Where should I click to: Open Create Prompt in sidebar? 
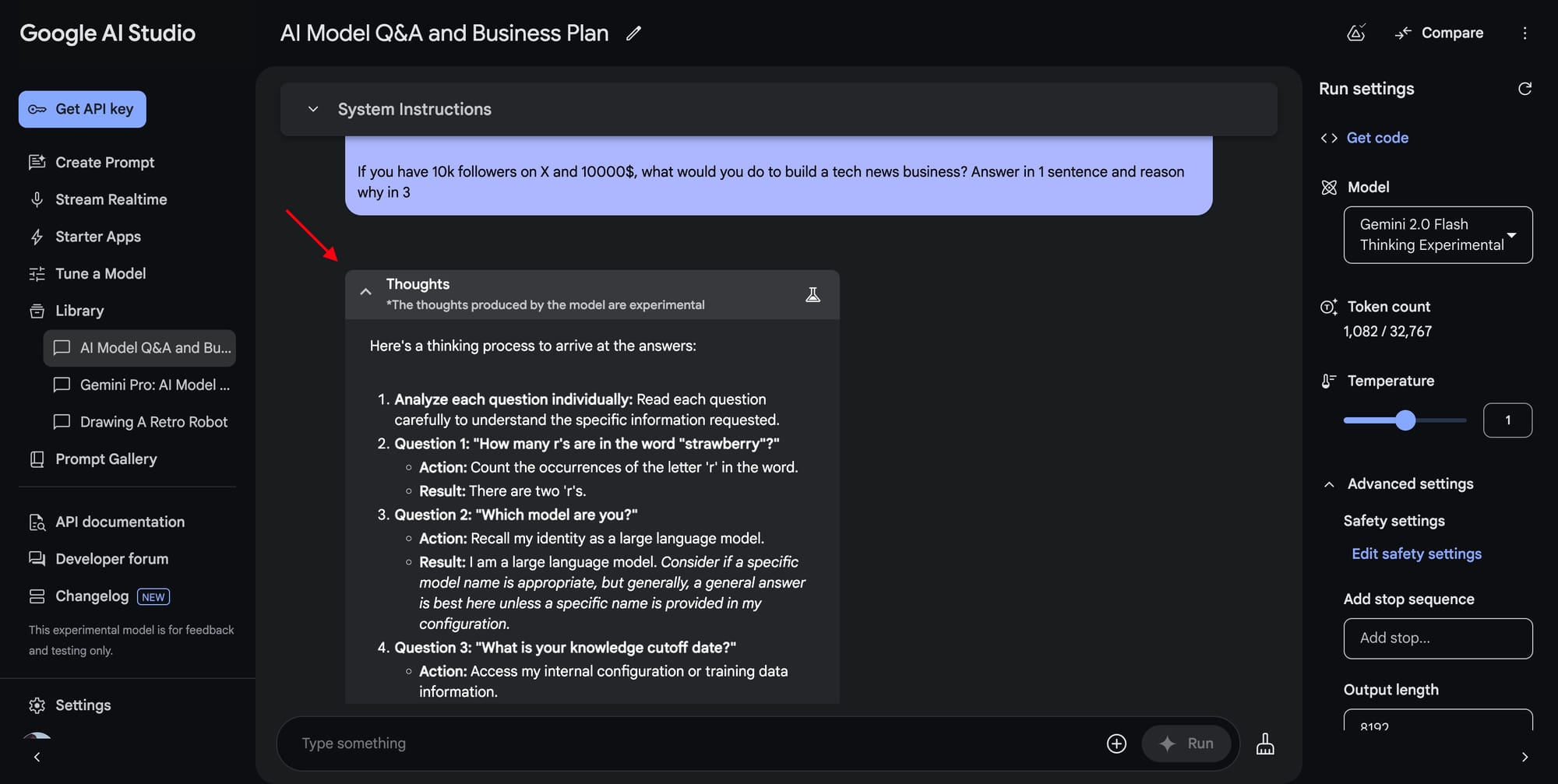point(104,163)
